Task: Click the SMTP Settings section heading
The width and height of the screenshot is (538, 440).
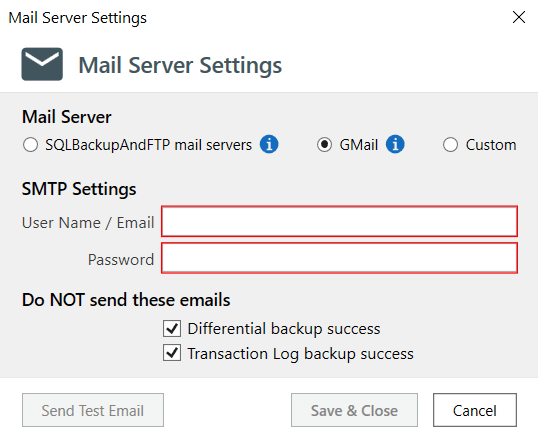Action: pyautogui.click(x=79, y=189)
